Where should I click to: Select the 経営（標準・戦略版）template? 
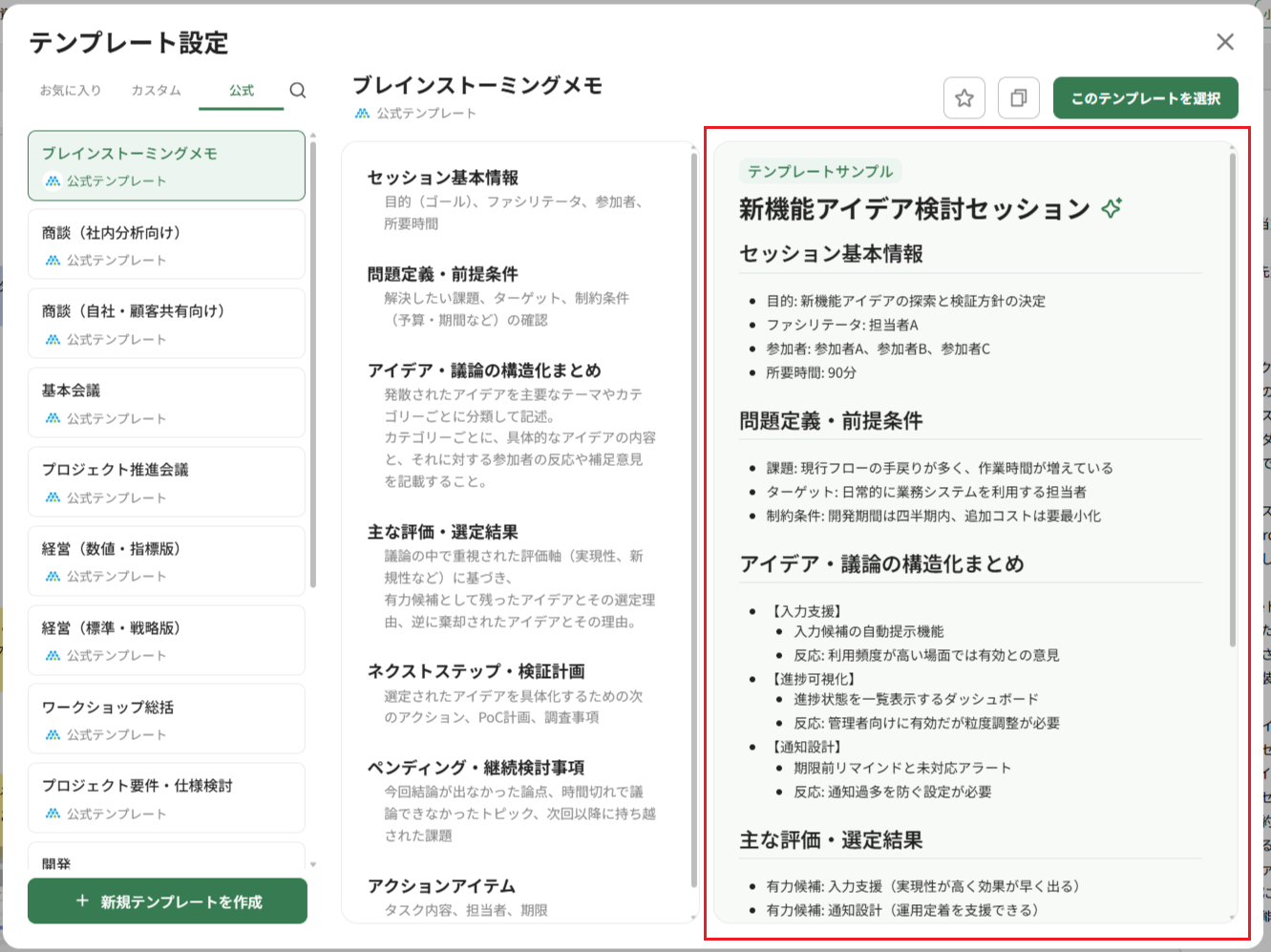[166, 640]
